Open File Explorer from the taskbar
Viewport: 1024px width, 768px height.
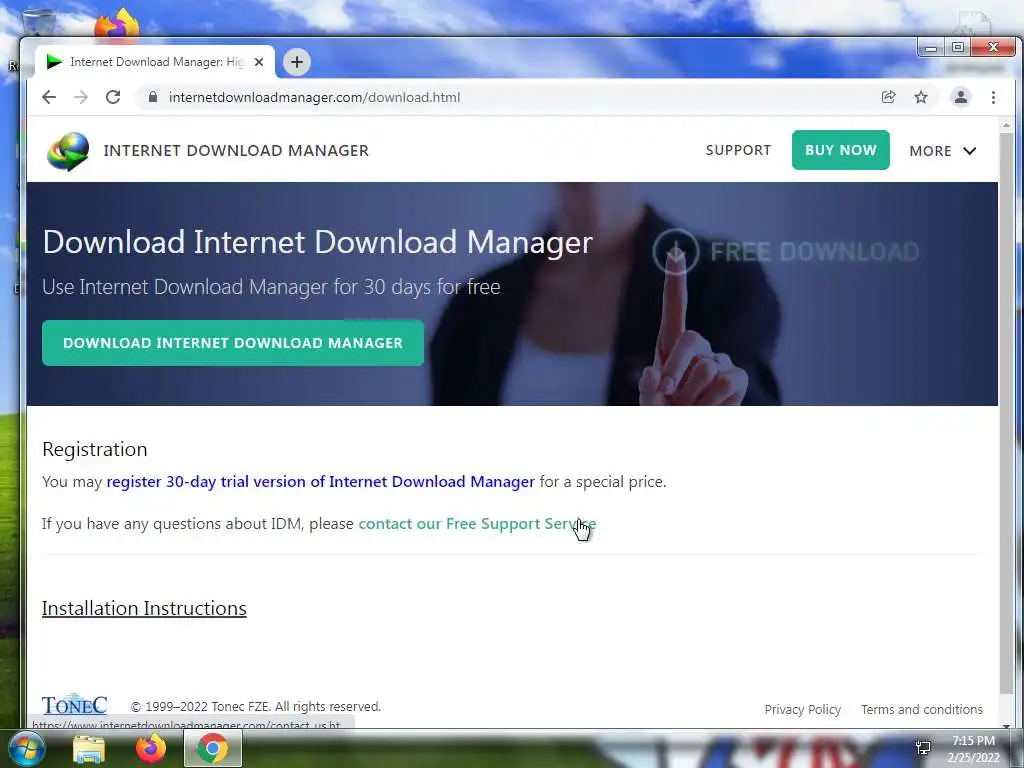[89, 748]
